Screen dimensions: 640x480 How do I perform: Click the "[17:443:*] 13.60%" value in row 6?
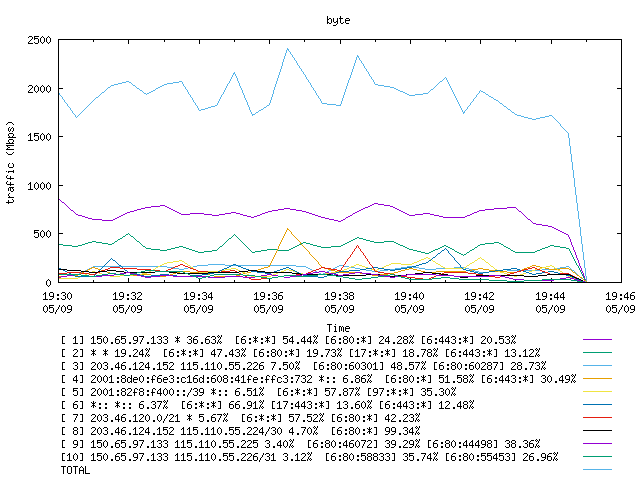[322, 405]
